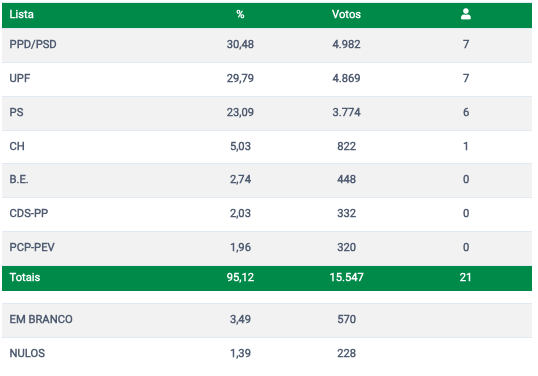Select the PCP-PEV row label
The height and width of the screenshot is (376, 538).
32,247
